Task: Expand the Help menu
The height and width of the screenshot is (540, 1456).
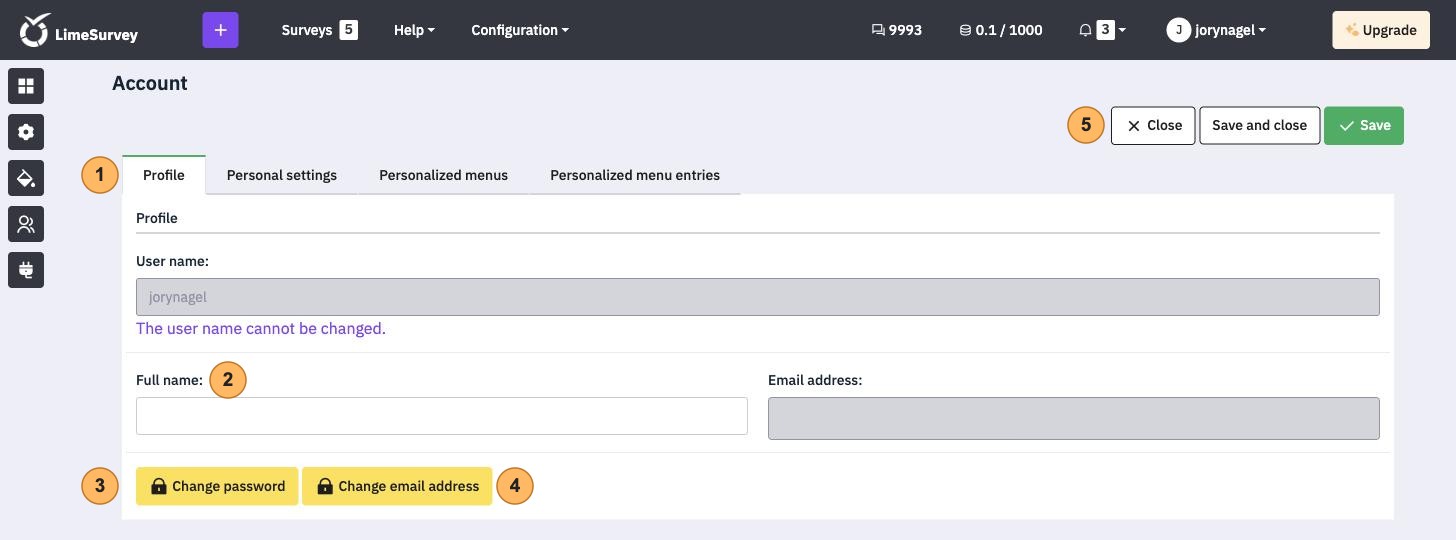Action: tap(414, 30)
